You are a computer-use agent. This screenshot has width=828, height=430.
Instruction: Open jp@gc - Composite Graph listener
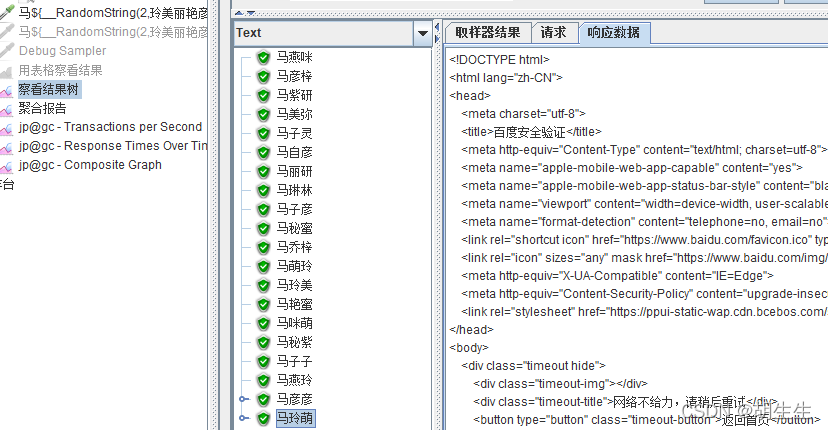tap(90, 165)
